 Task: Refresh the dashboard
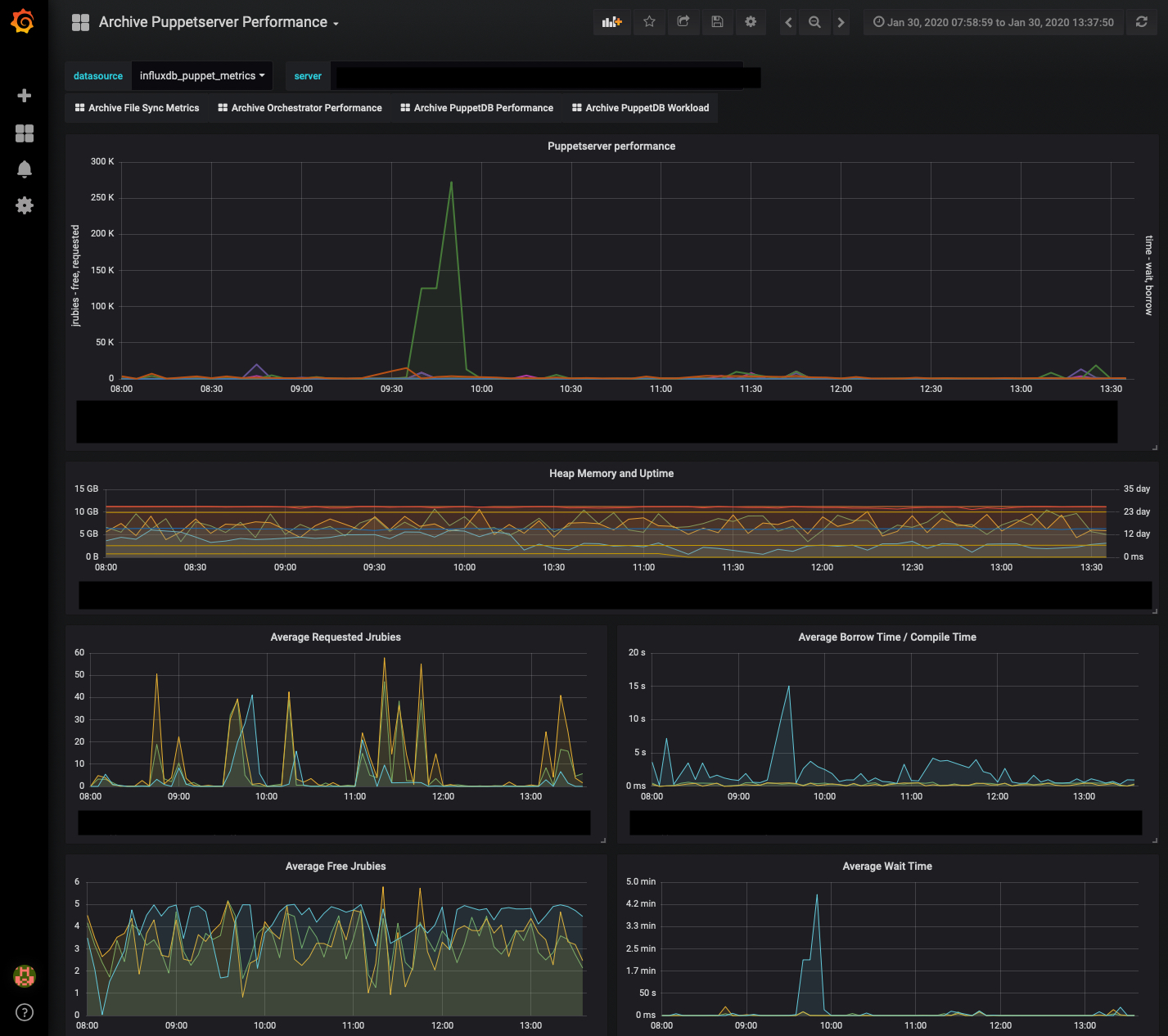(x=1142, y=22)
